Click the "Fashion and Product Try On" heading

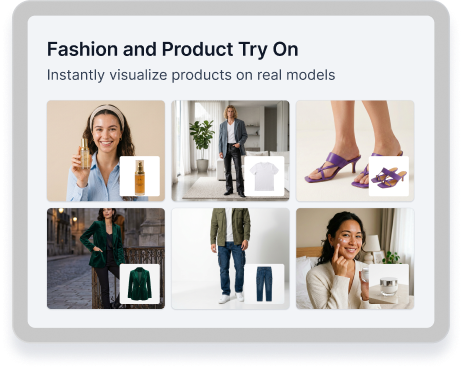(173, 49)
